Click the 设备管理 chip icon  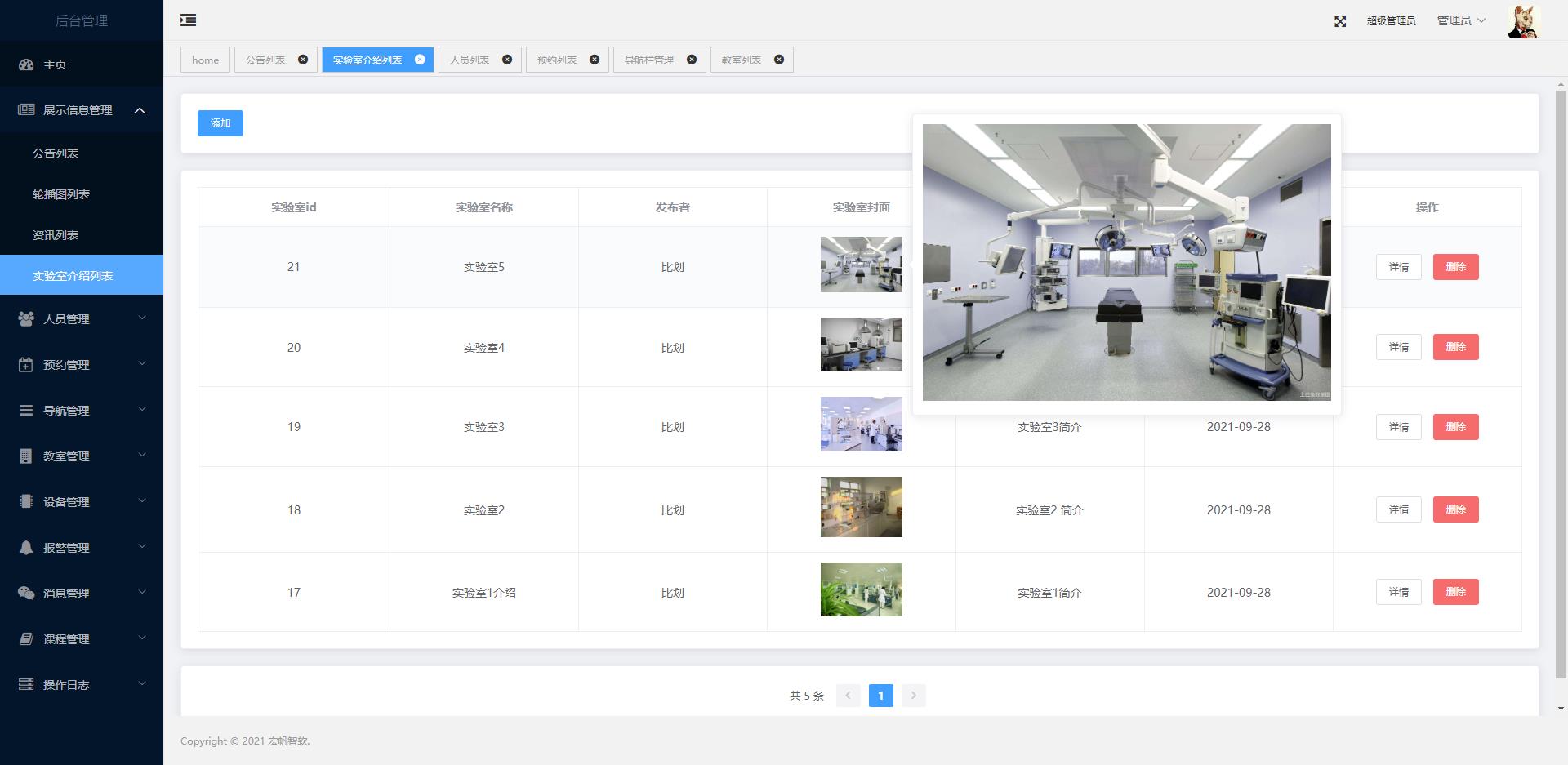coord(26,502)
